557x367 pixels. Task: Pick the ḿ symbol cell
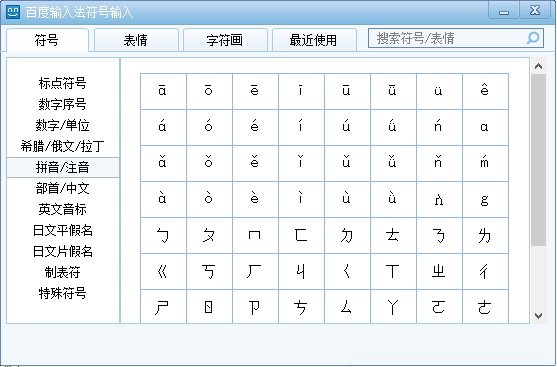point(486,163)
